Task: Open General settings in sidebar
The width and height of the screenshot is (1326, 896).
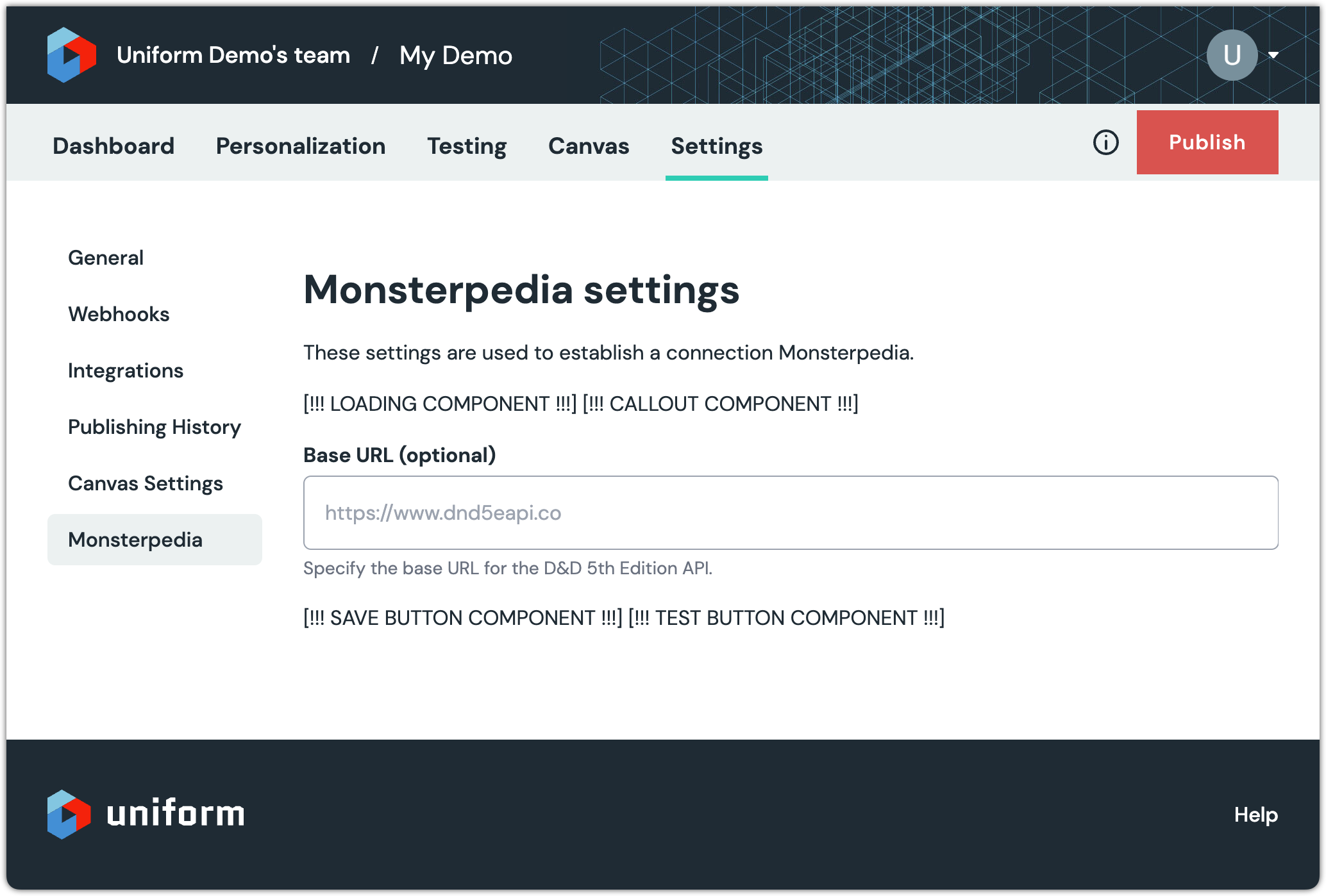Action: [x=106, y=258]
